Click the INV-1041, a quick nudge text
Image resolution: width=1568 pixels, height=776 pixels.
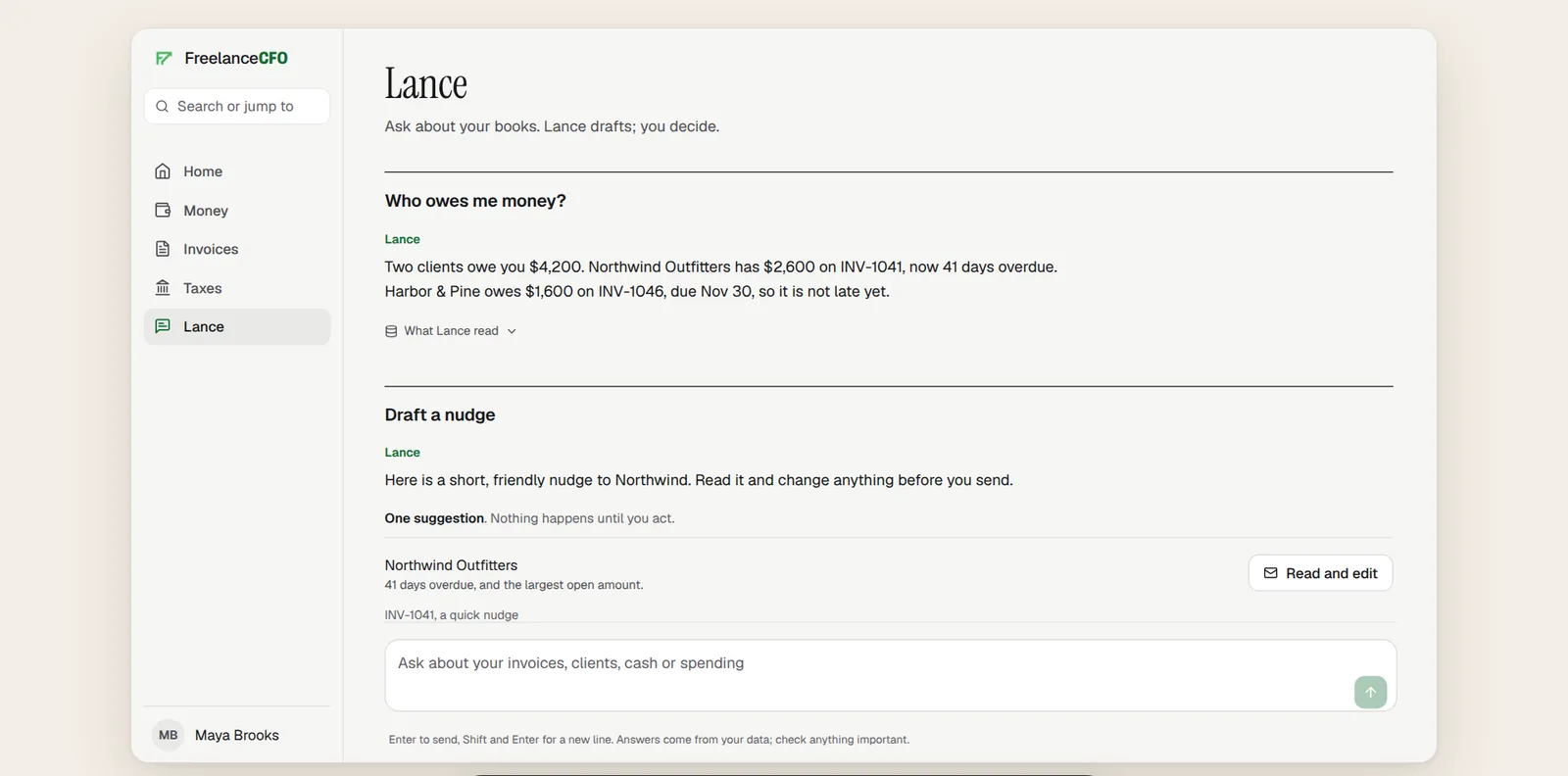452,614
